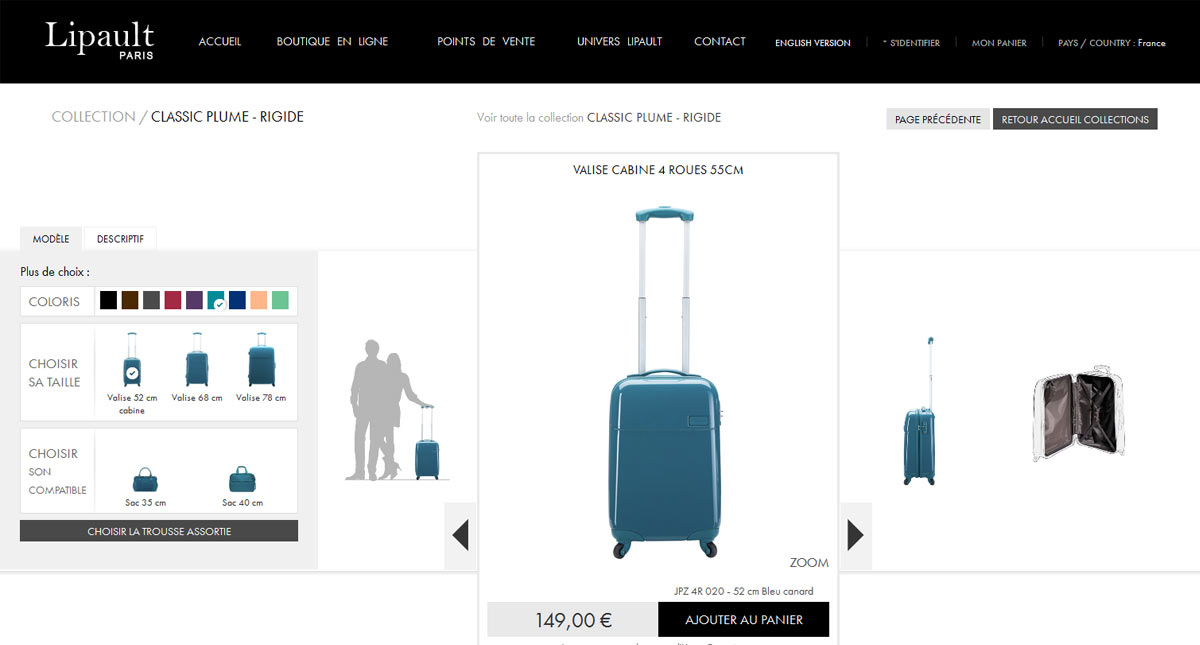Image resolution: width=1200 pixels, height=645 pixels.
Task: Open the side-view suitcase thumbnail
Action: pos(920,411)
